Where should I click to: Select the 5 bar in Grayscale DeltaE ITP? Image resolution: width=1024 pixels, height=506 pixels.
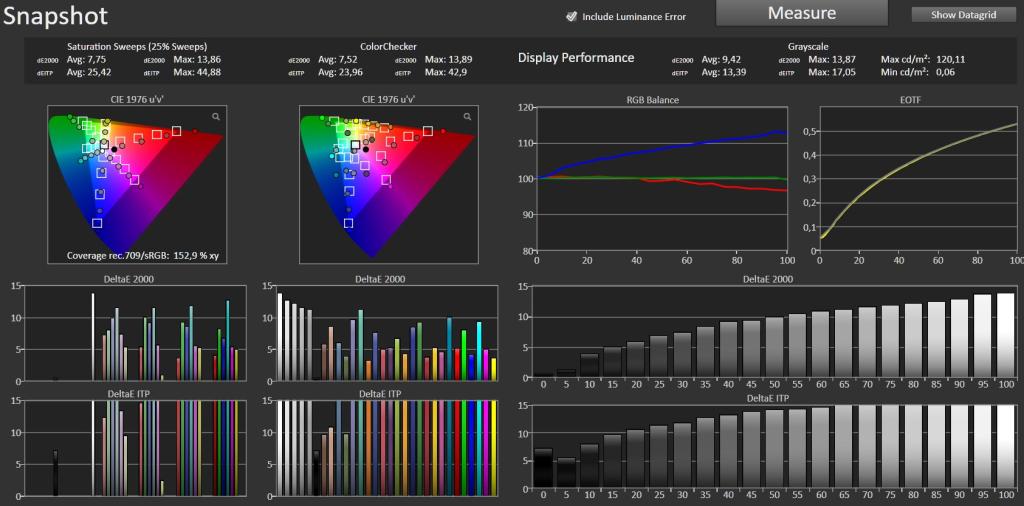click(566, 474)
